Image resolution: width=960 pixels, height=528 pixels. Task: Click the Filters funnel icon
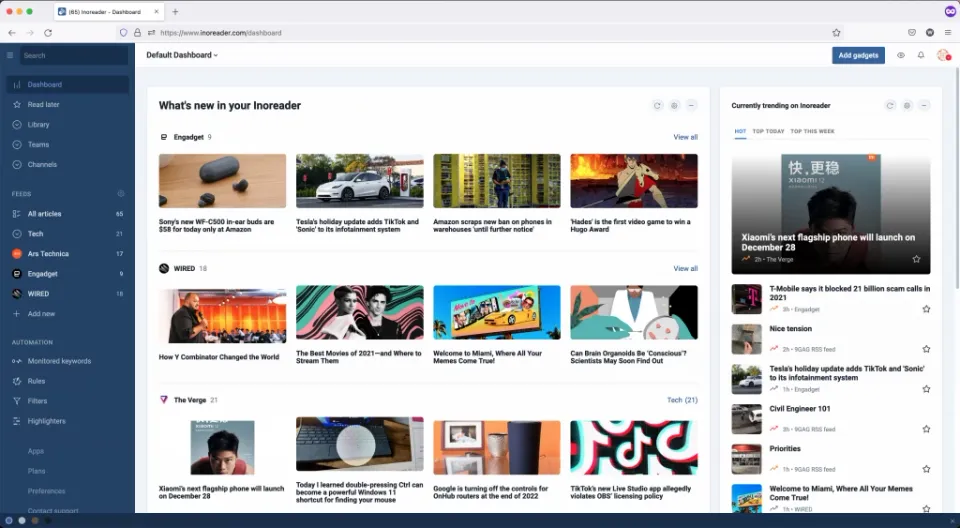click(17, 401)
